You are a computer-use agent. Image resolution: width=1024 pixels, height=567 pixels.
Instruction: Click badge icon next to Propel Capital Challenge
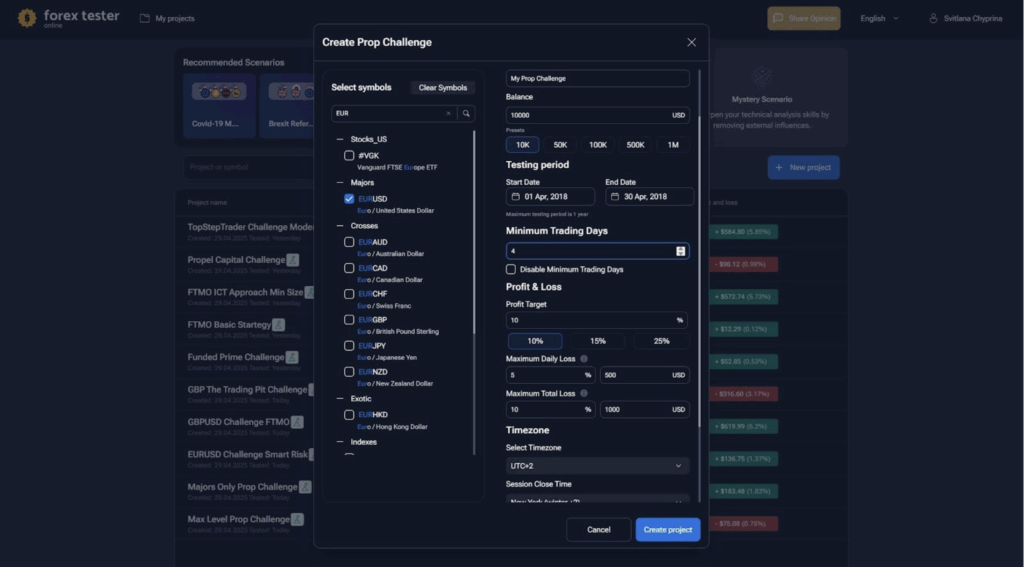pyautogui.click(x=293, y=260)
